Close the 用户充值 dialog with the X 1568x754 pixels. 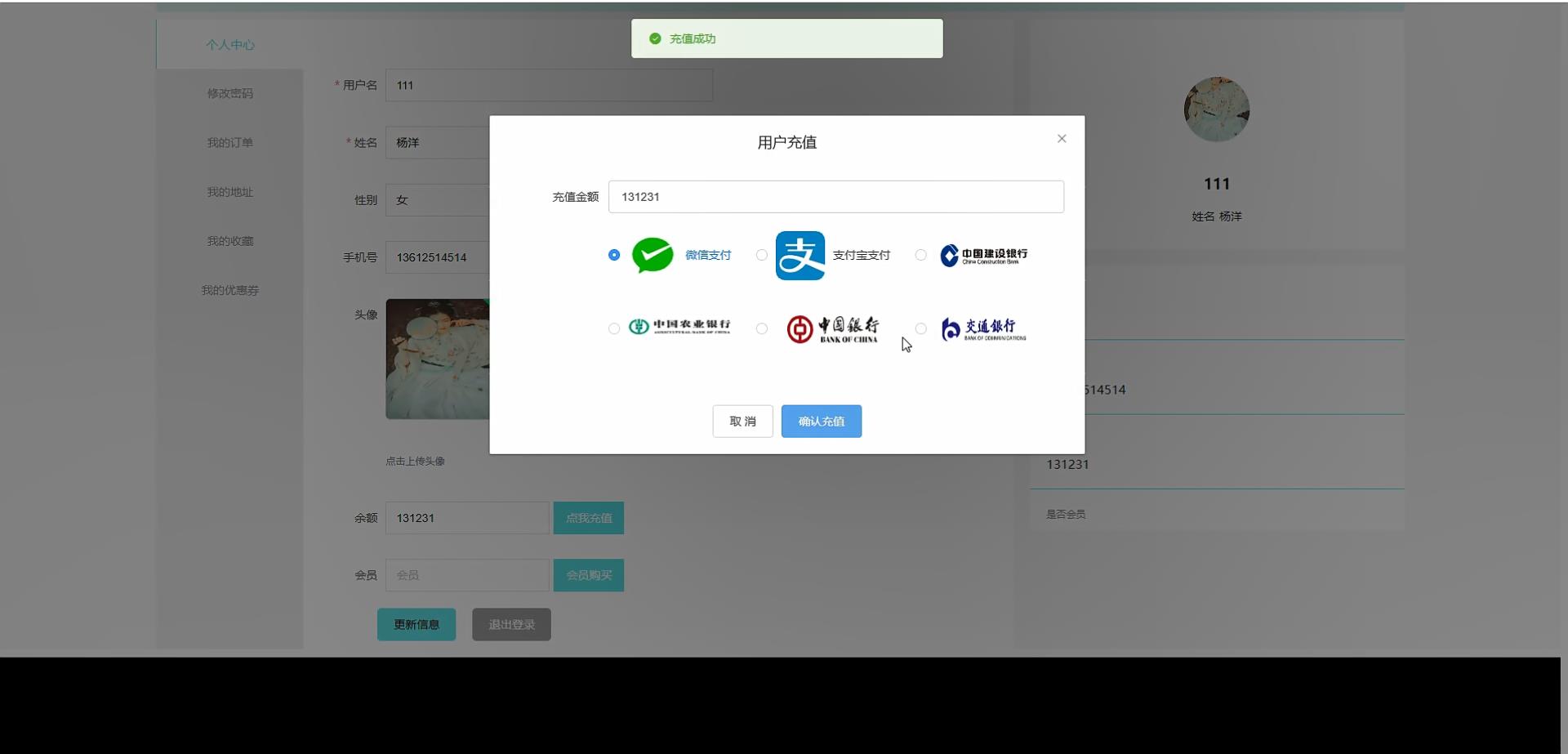pyautogui.click(x=1061, y=138)
